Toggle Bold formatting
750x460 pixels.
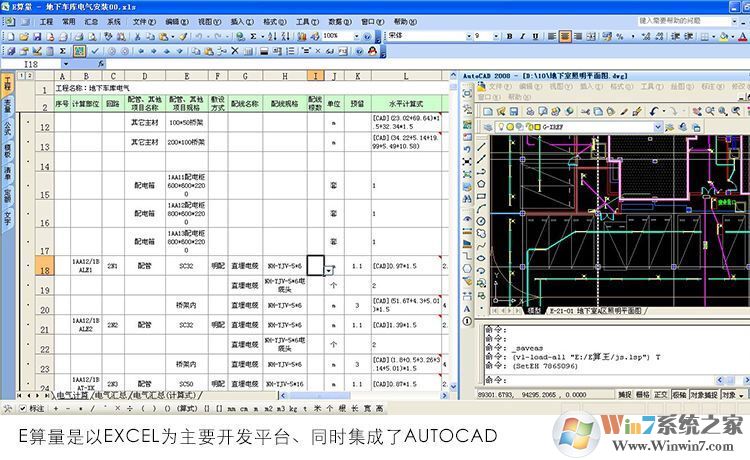point(509,36)
